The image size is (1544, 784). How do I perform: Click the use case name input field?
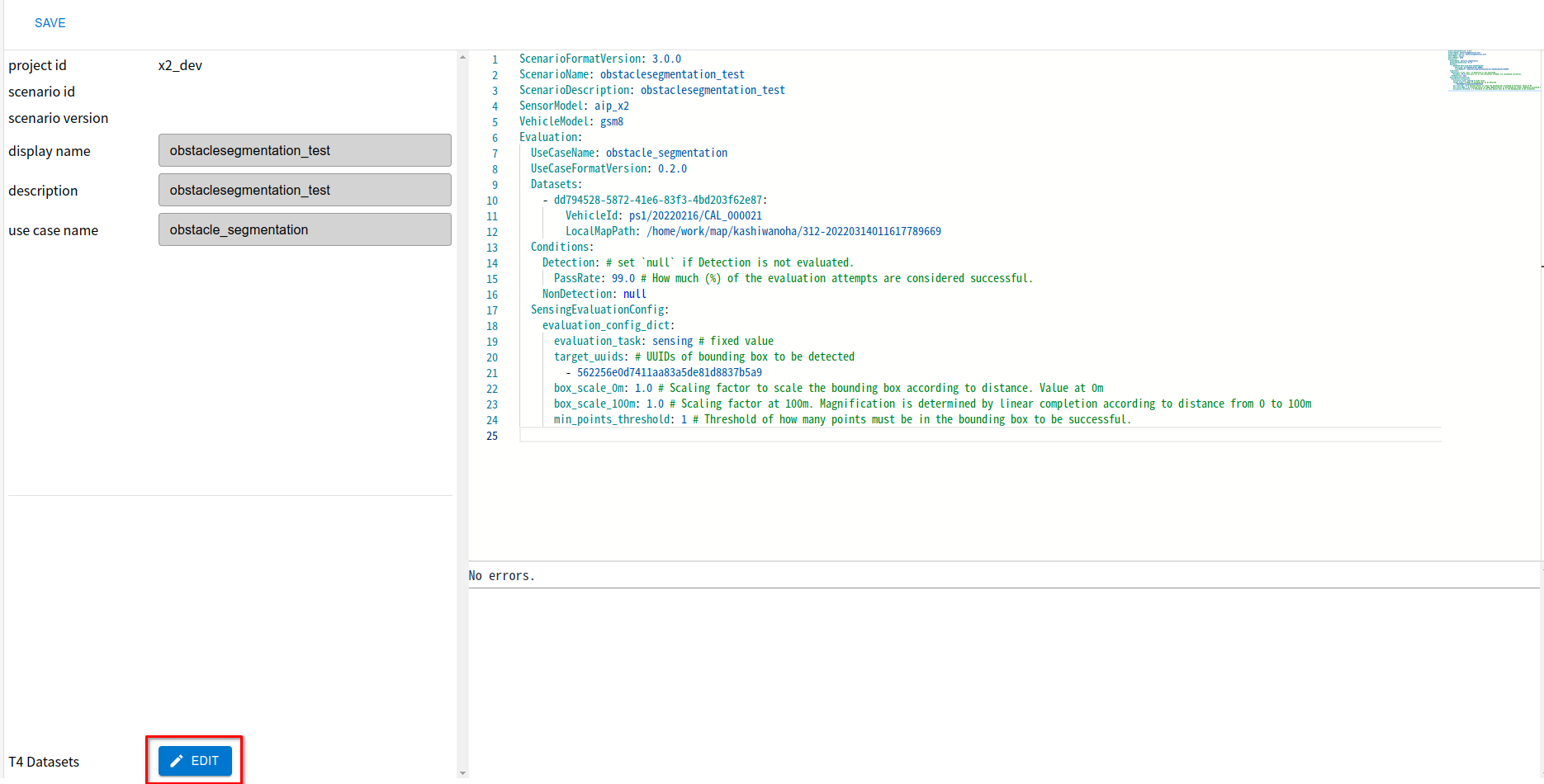point(305,229)
